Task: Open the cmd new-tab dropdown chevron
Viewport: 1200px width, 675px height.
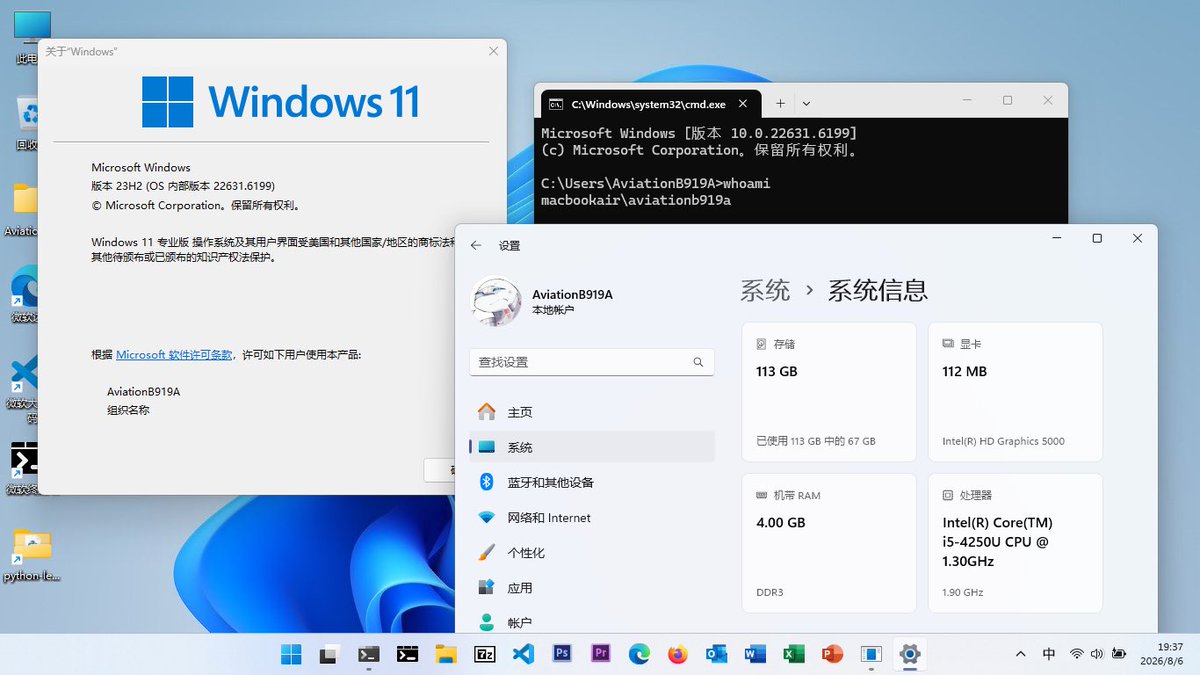Action: pos(806,103)
